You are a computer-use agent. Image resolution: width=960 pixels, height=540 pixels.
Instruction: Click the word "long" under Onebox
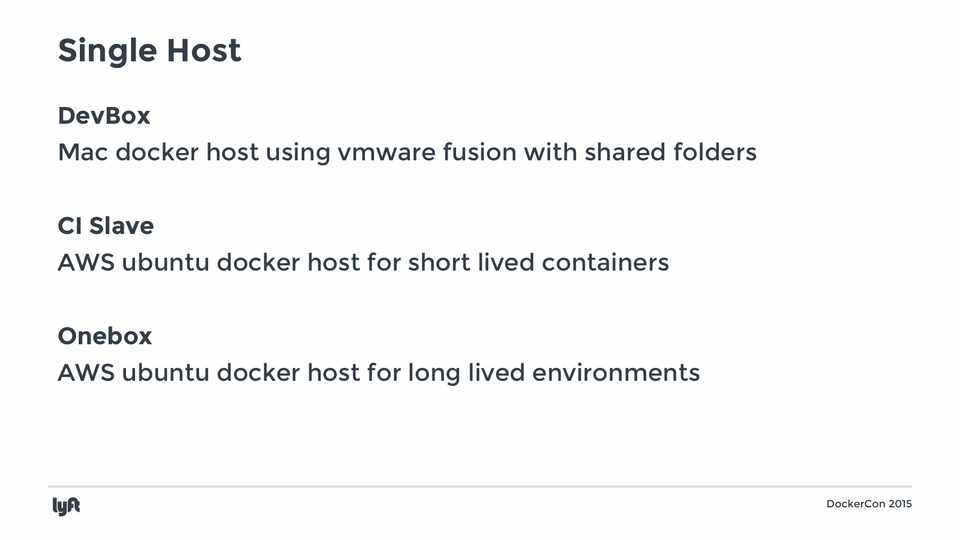432,375
